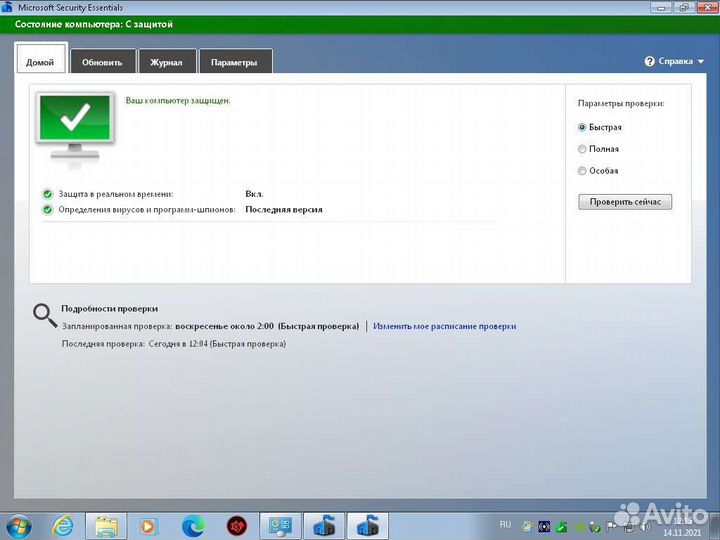Click the blue question mark help icon

[650, 61]
